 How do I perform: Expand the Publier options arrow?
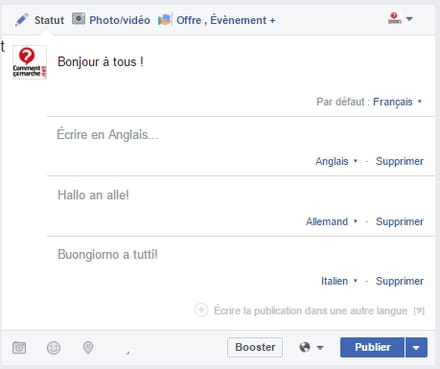pos(416,348)
